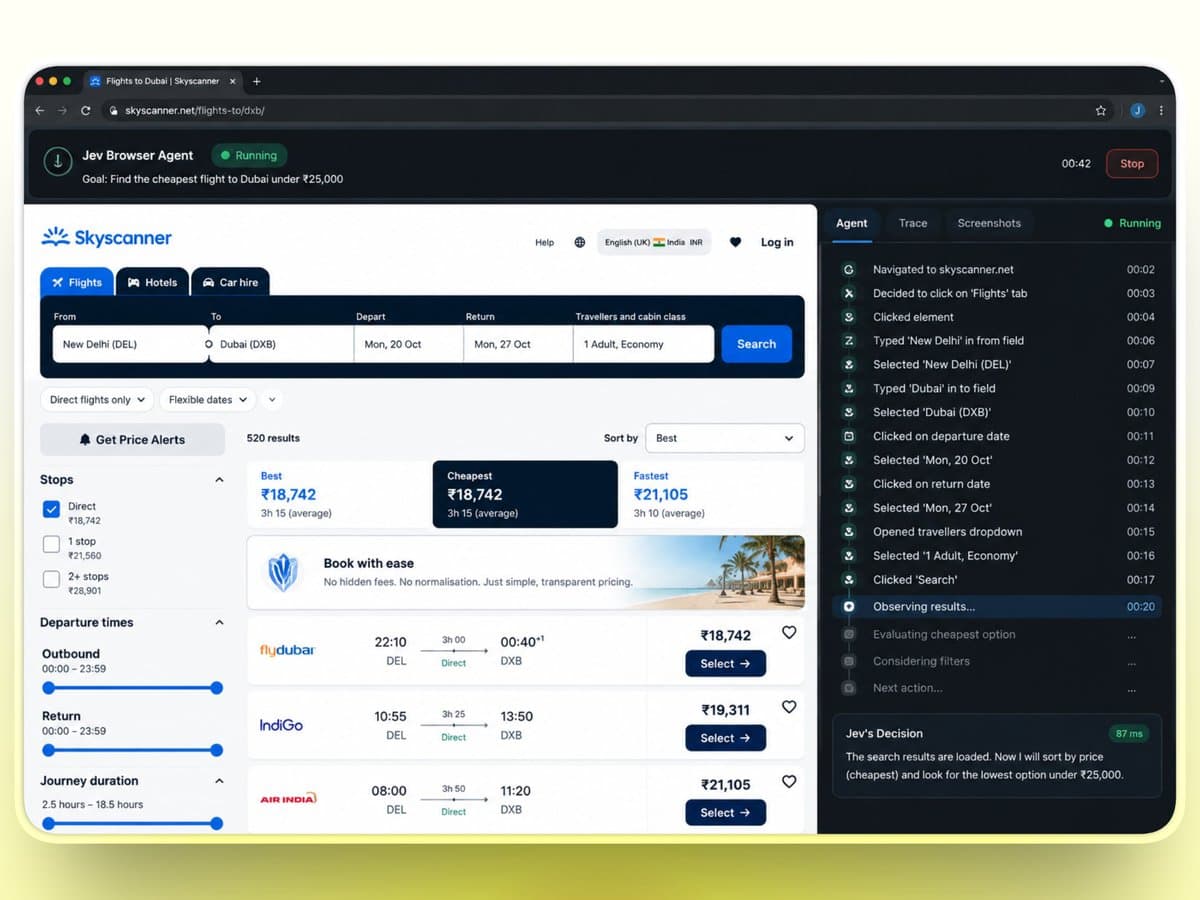
Task: Switch to the Car hire tab
Action: point(230,282)
